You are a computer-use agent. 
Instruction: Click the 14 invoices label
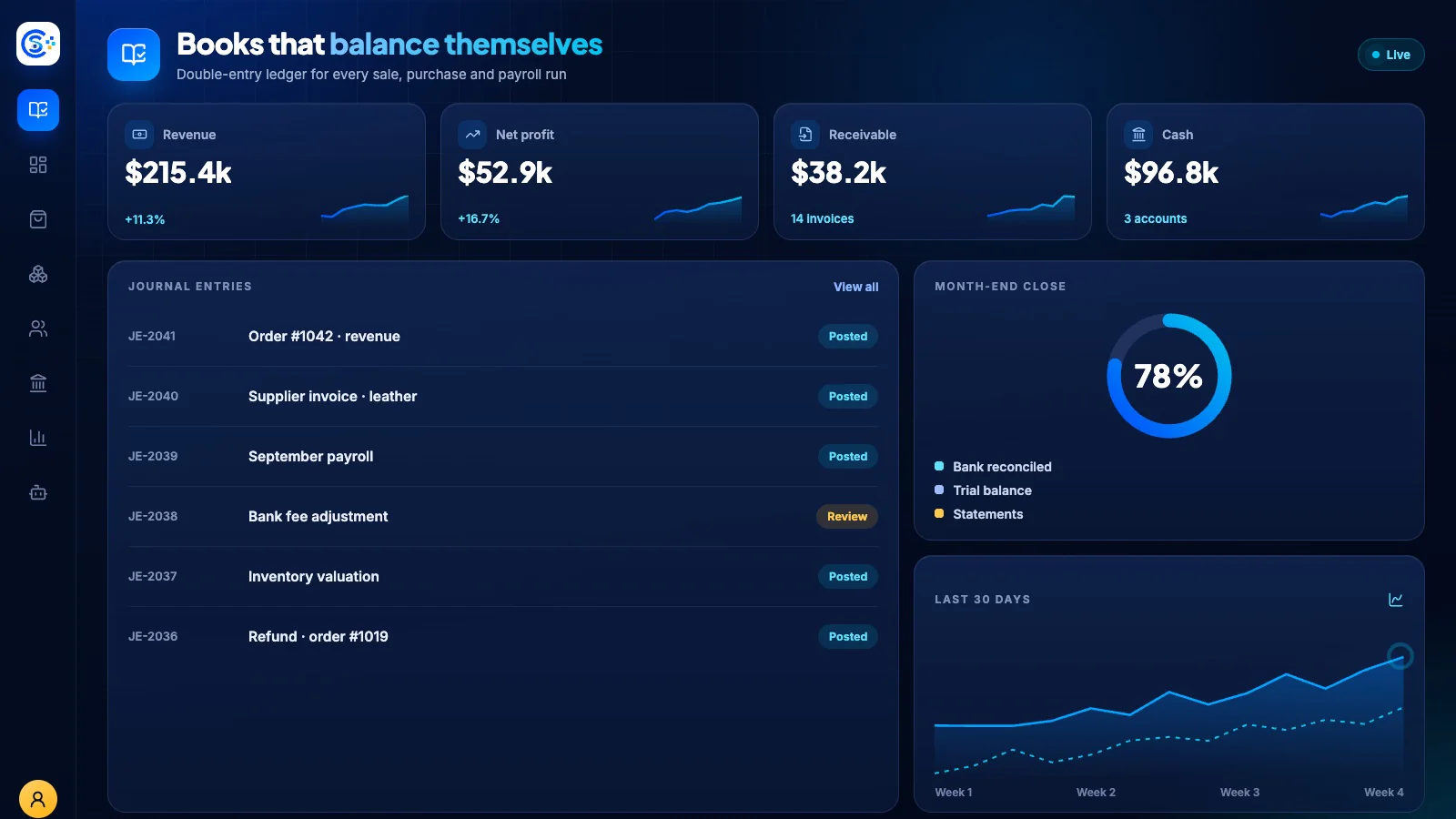[x=823, y=218]
